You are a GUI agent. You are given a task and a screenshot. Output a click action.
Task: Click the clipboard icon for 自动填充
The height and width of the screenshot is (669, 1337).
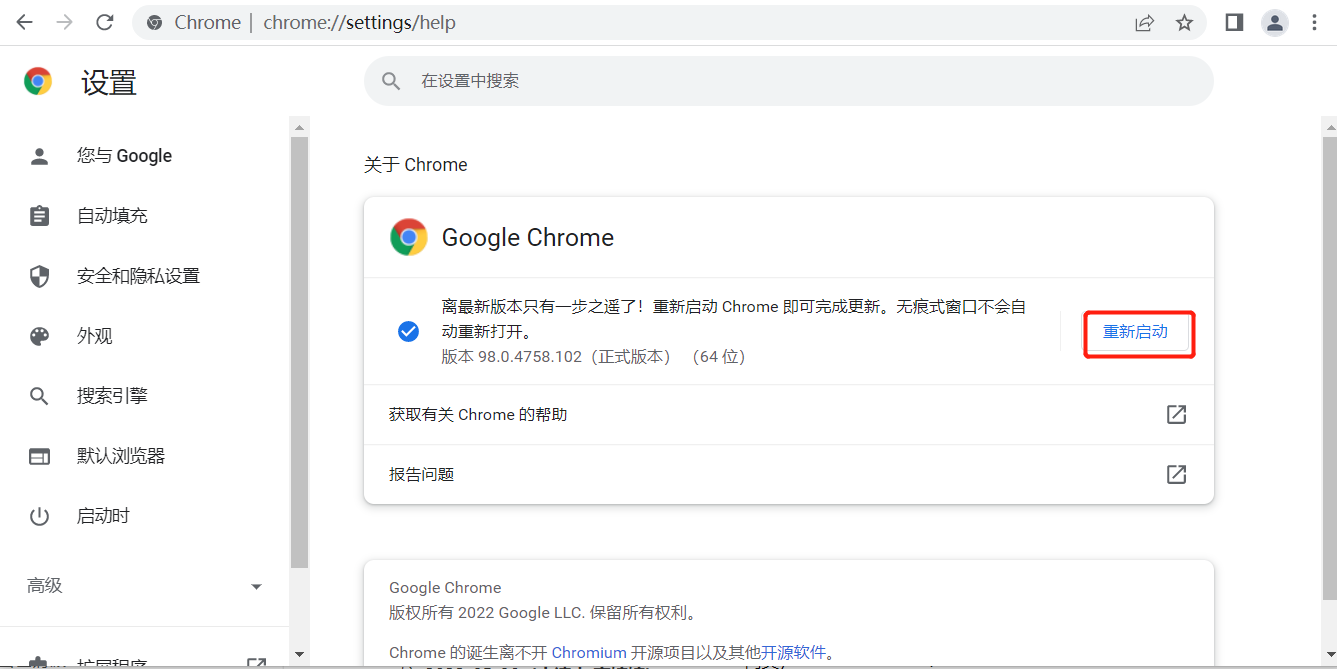39,216
